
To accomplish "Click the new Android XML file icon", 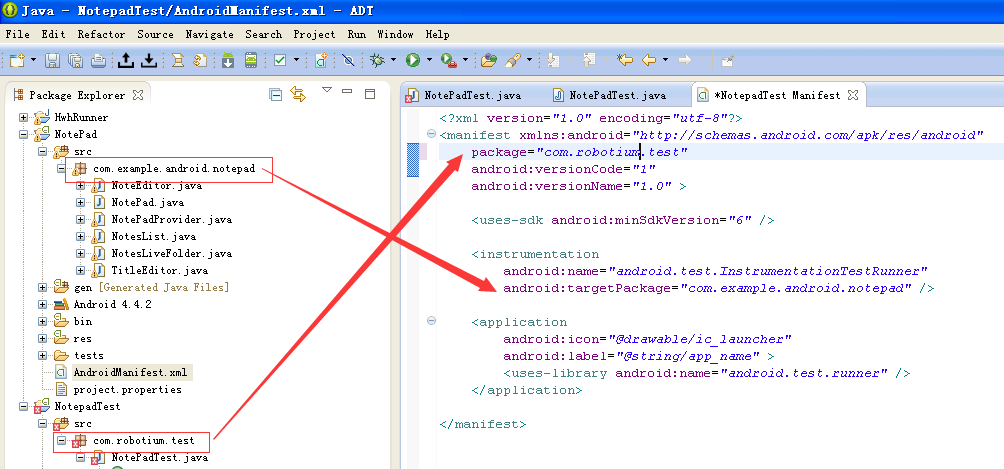I will coord(321,60).
